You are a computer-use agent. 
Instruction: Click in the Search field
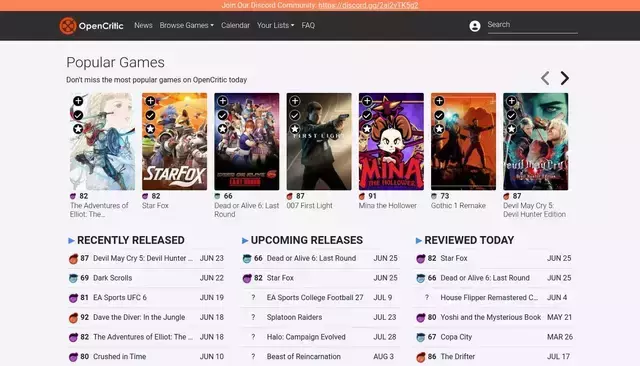pos(533,25)
